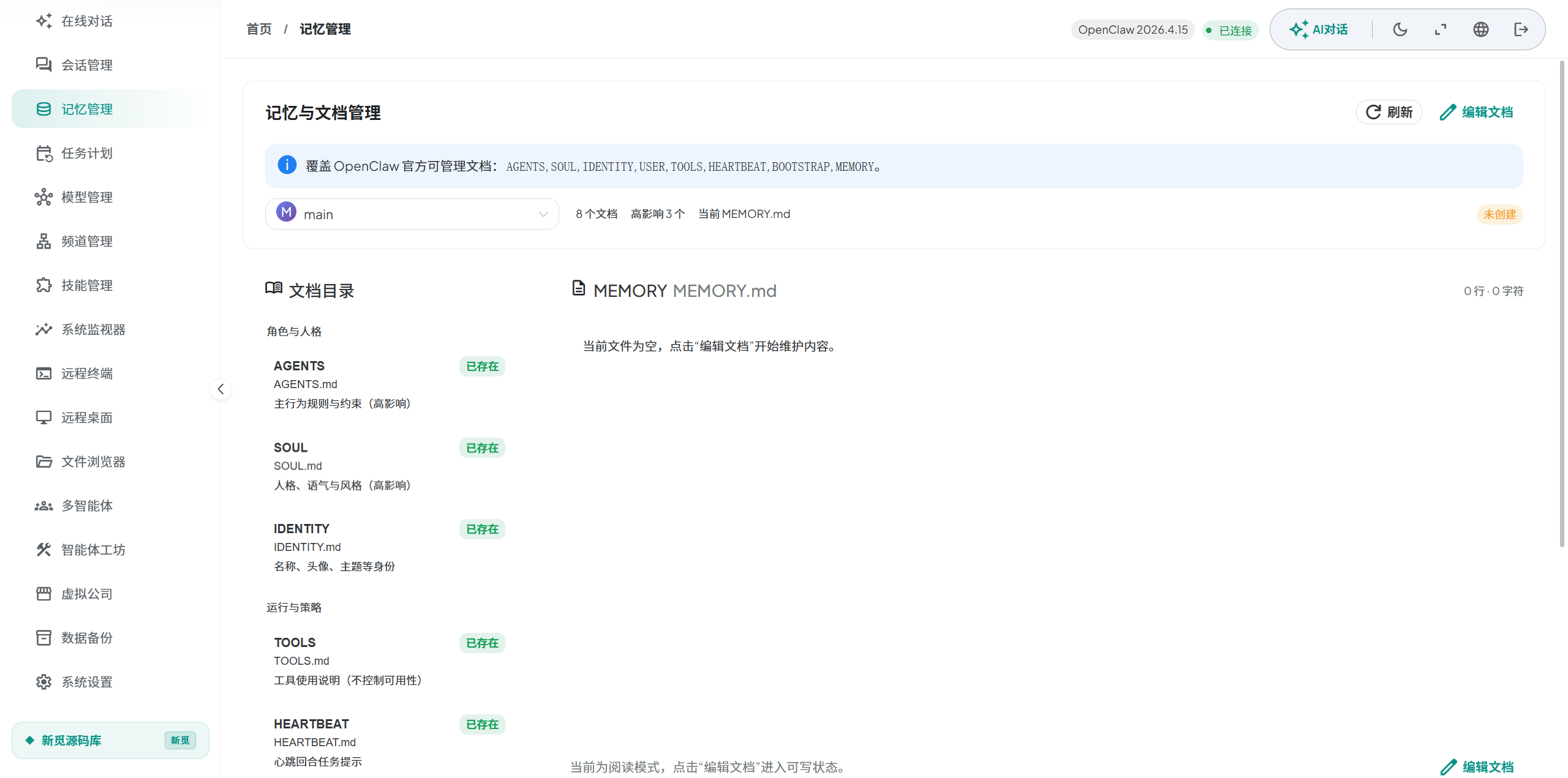This screenshot has width=1568, height=778.
Task: Select the 数据备份 menu item
Action: pos(86,638)
